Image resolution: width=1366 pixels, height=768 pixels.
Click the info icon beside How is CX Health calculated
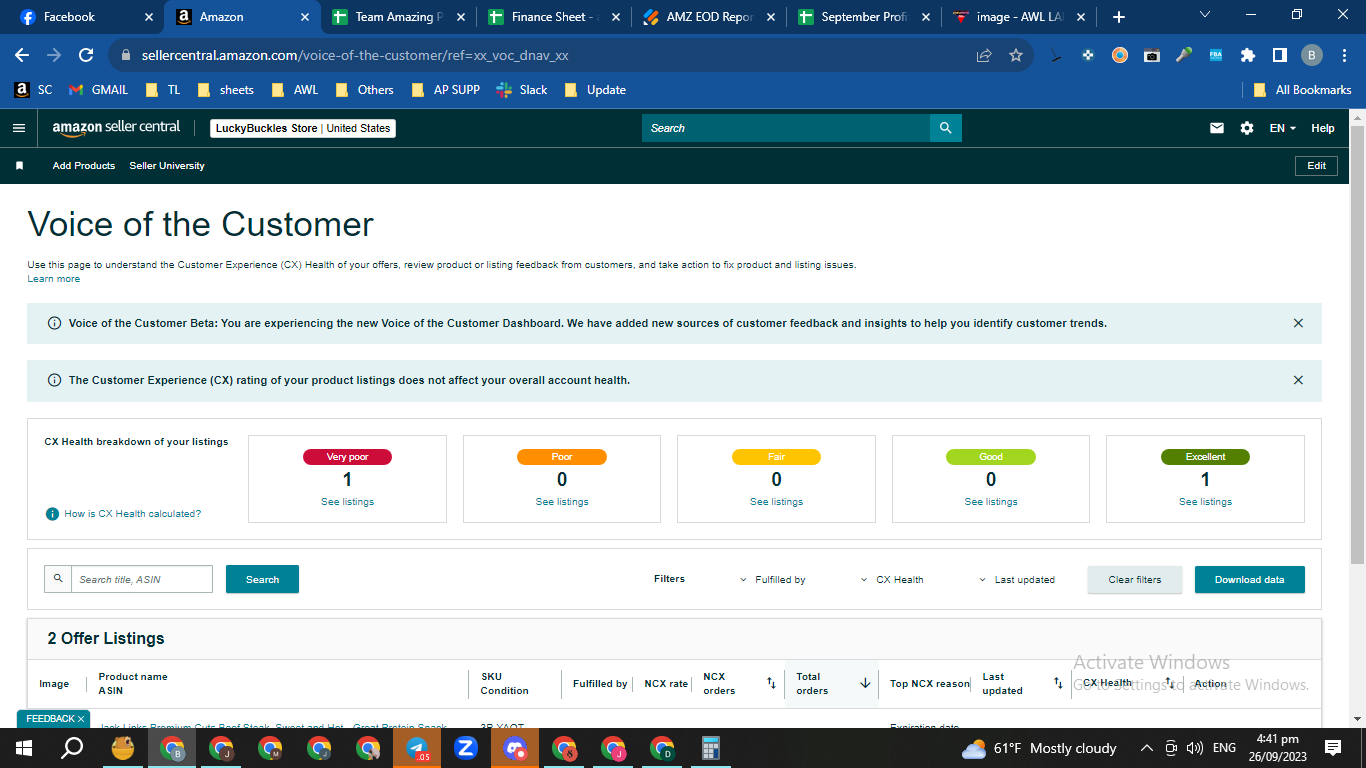point(52,514)
